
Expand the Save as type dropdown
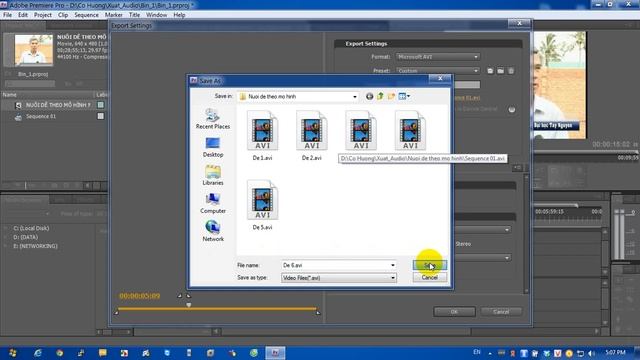point(339,278)
